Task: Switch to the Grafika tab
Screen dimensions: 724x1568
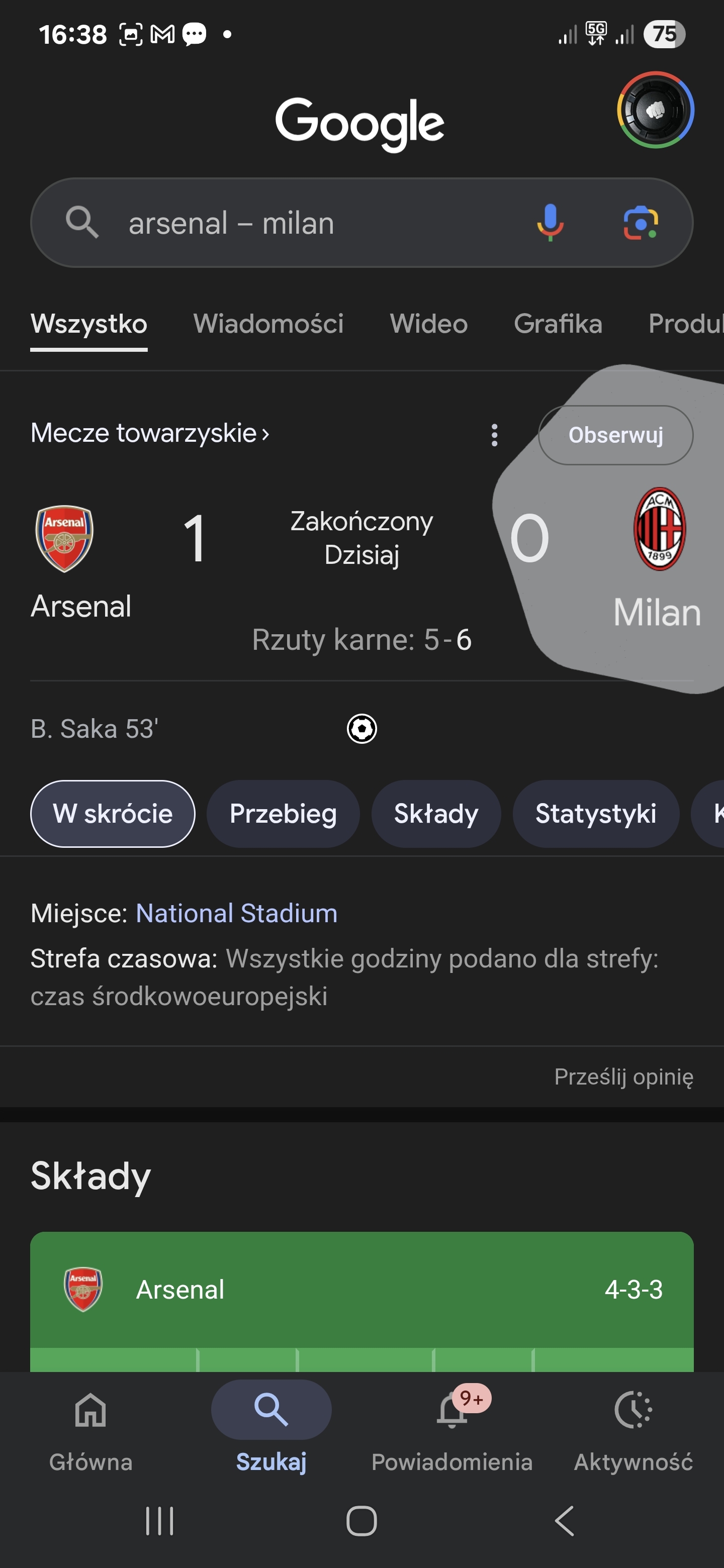Action: [x=558, y=324]
